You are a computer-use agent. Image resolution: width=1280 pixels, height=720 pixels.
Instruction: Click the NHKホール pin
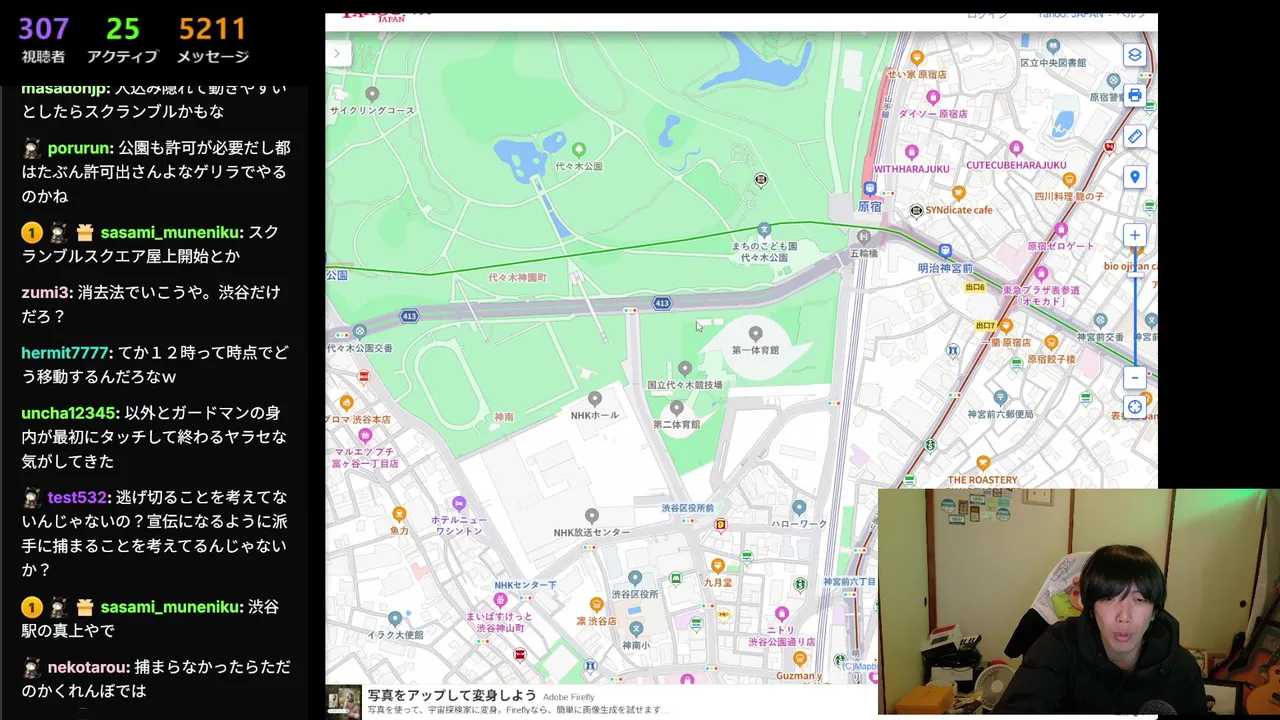[x=594, y=399]
